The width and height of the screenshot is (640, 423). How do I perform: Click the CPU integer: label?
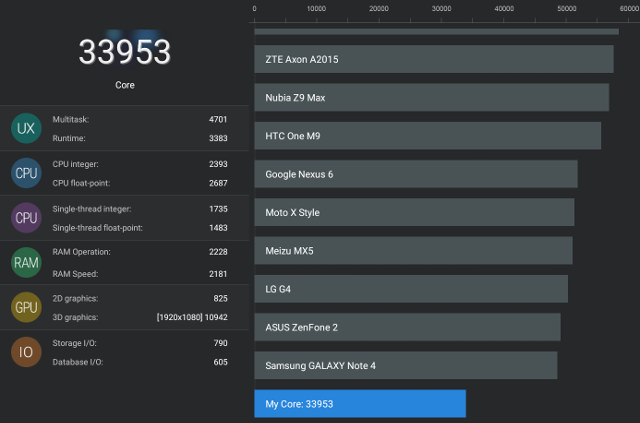(x=76, y=164)
